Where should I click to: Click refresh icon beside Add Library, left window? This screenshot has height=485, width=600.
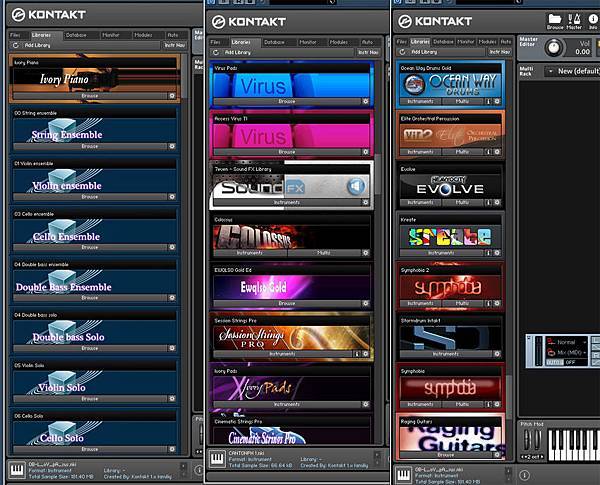pyautogui.click(x=16, y=45)
